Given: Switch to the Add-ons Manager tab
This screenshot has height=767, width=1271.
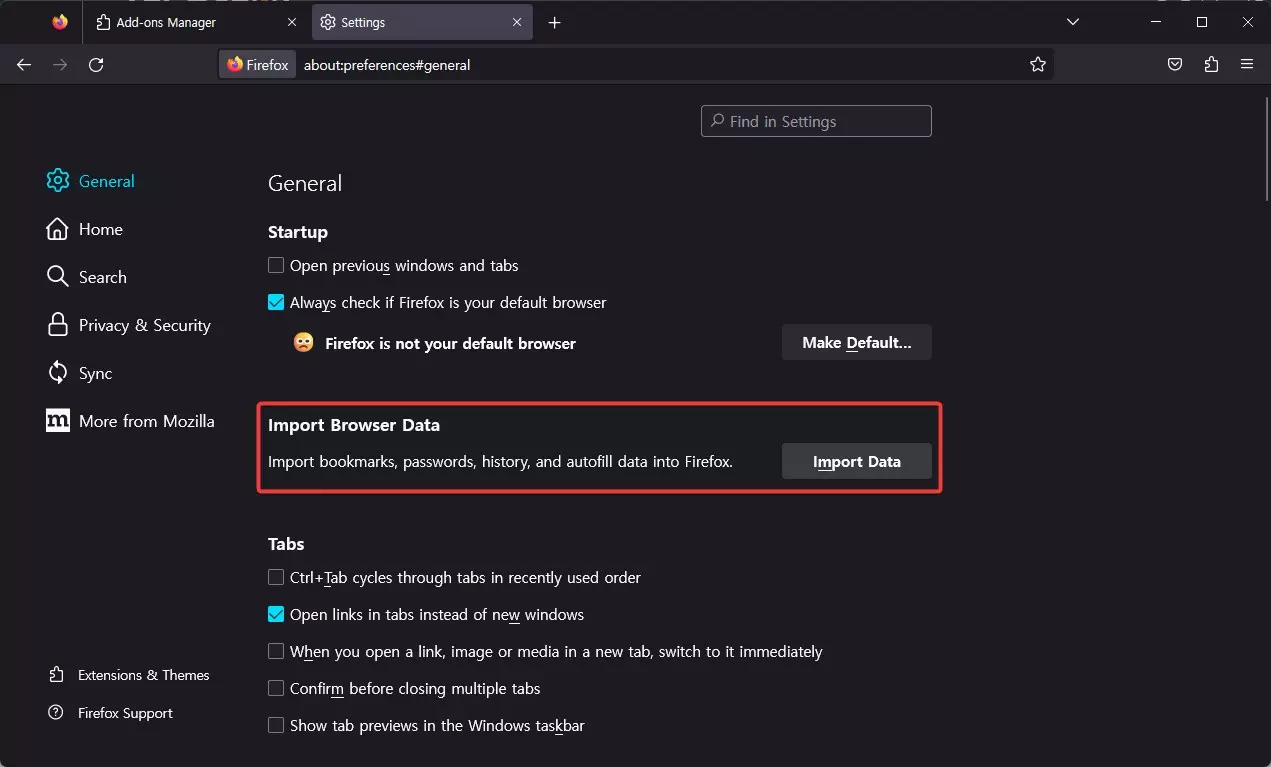Looking at the screenshot, I should 196,22.
